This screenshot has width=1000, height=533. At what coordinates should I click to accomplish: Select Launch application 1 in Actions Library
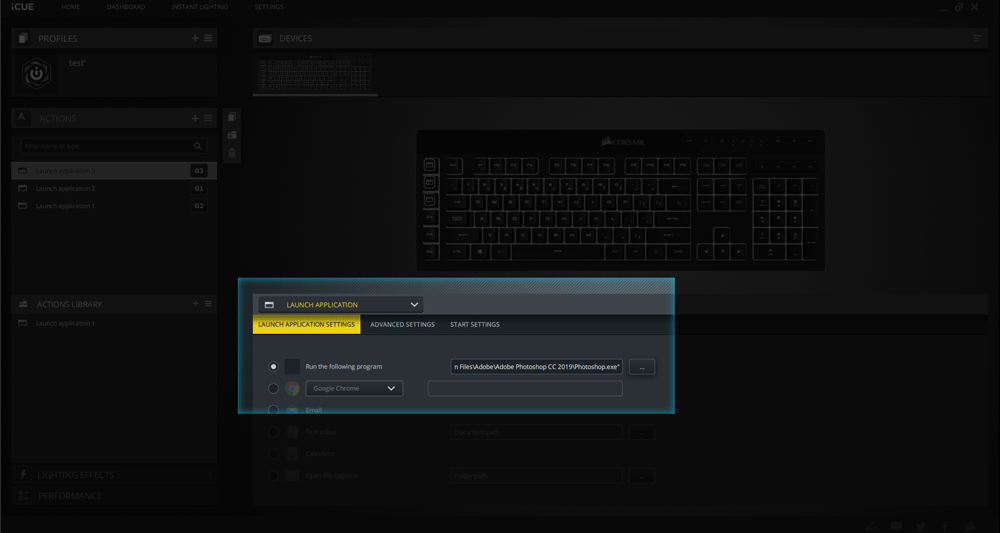click(x=114, y=323)
